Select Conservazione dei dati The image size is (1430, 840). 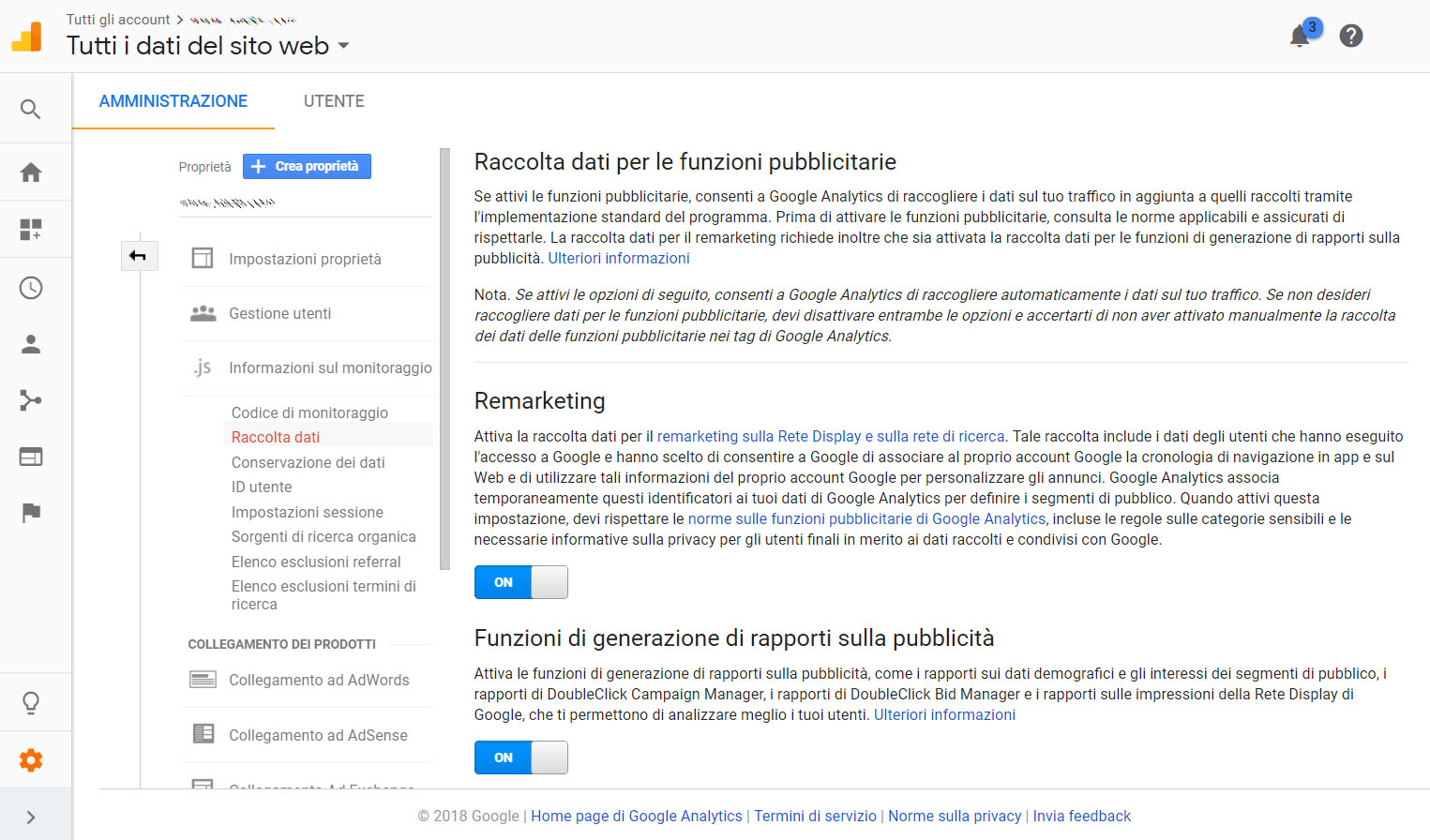pyautogui.click(x=308, y=462)
